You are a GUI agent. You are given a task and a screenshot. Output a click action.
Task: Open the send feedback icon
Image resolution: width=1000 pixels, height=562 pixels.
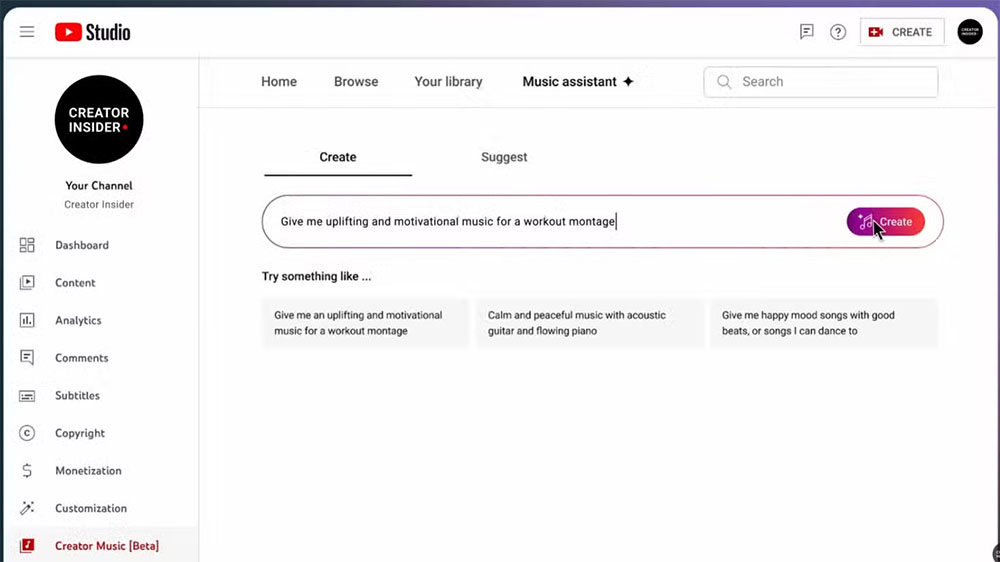807,32
